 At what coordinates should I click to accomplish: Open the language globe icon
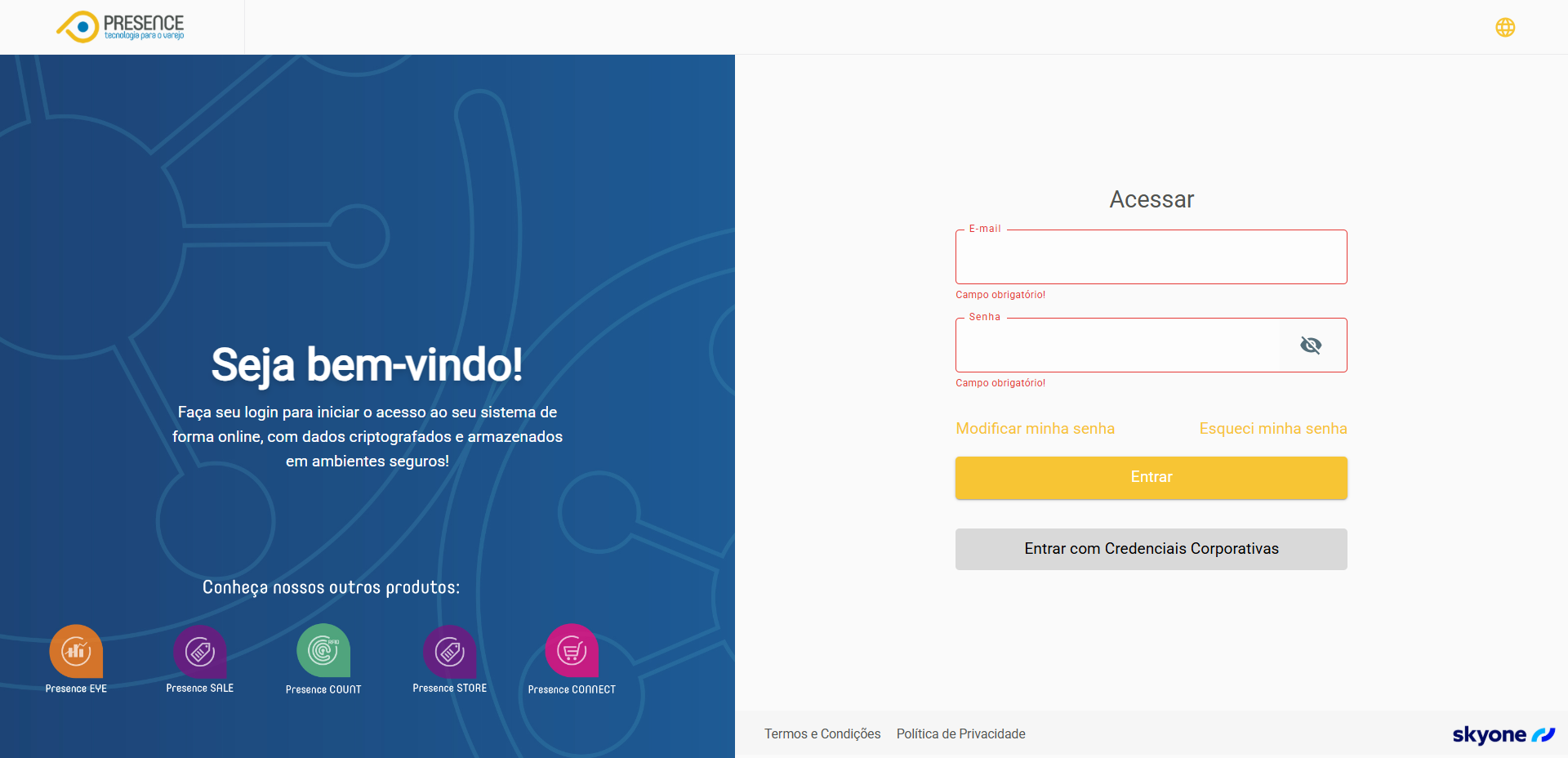coord(1505,28)
